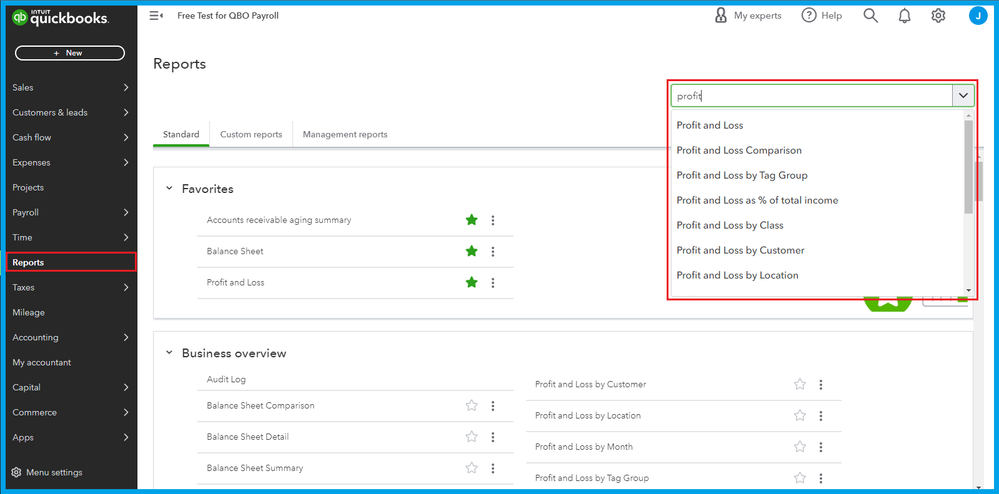
Task: Collapse the Favorites section
Action: coord(169,188)
